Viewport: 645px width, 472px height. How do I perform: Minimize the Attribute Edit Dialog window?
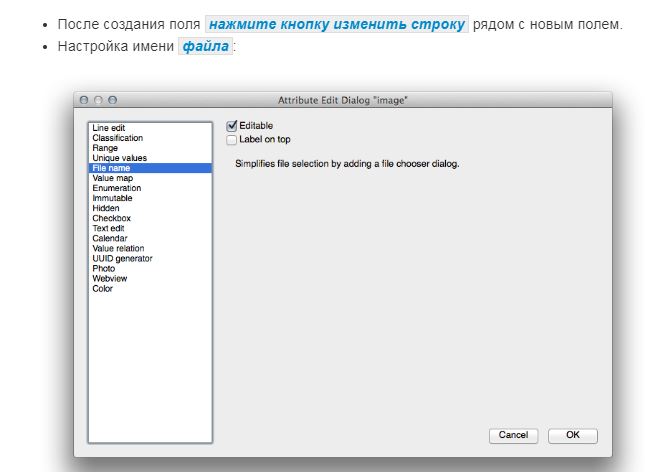(98, 100)
